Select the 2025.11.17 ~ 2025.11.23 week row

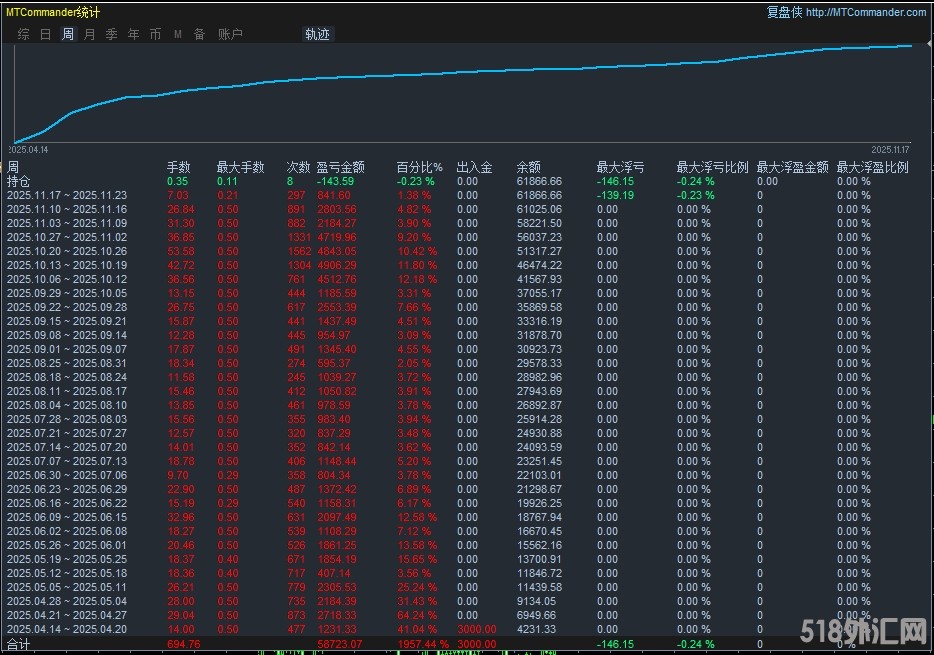[67, 195]
